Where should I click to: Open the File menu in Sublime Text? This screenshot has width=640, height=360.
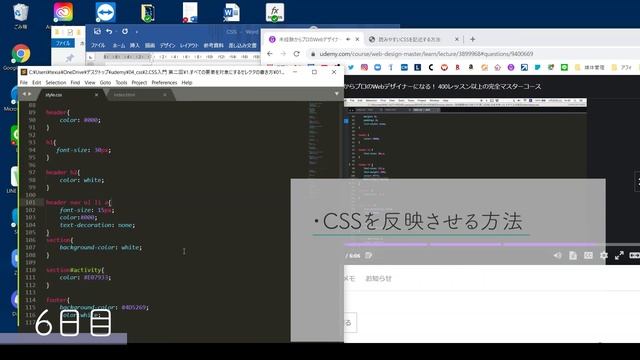[24, 82]
